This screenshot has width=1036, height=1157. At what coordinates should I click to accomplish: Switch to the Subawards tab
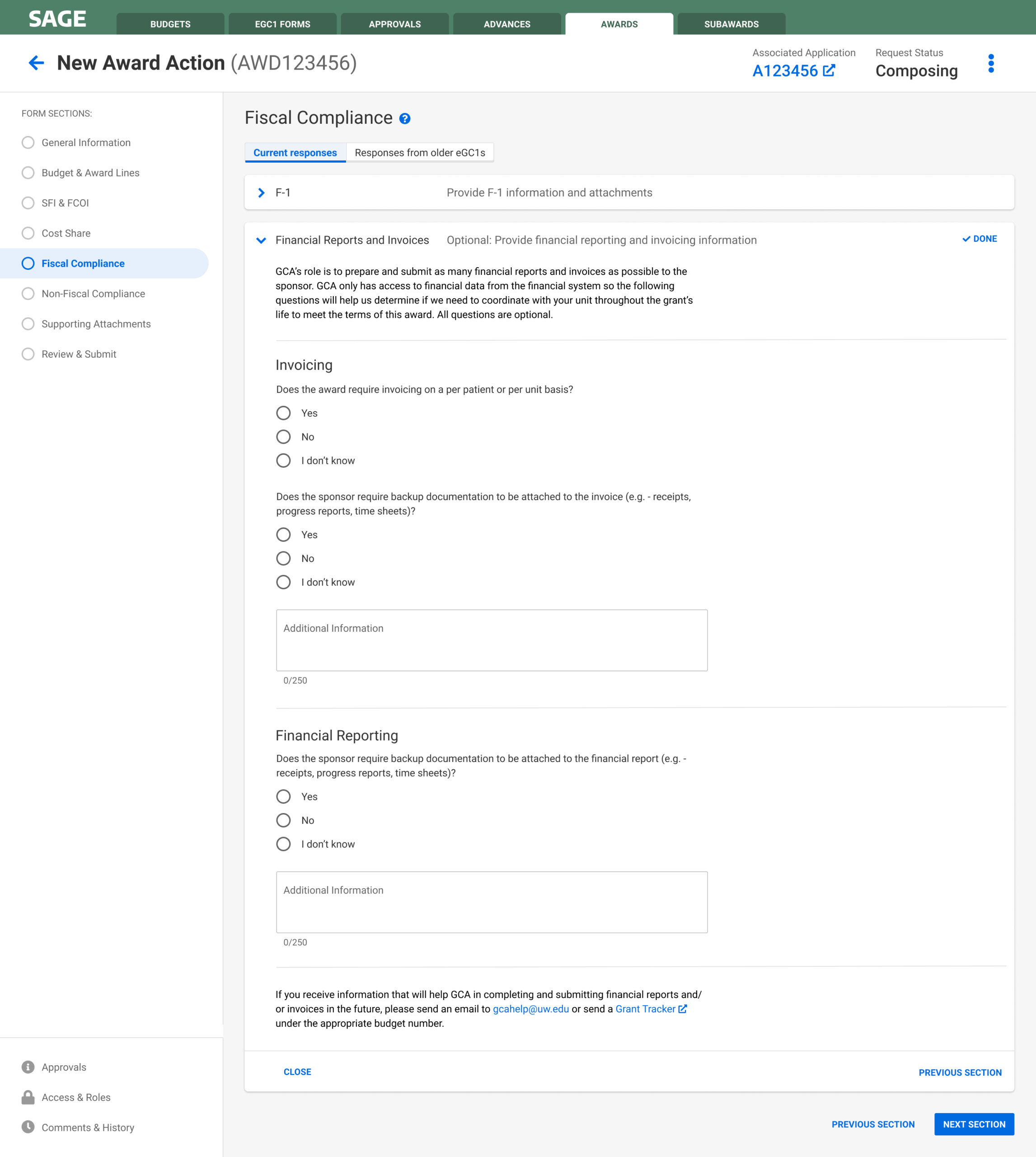(731, 24)
